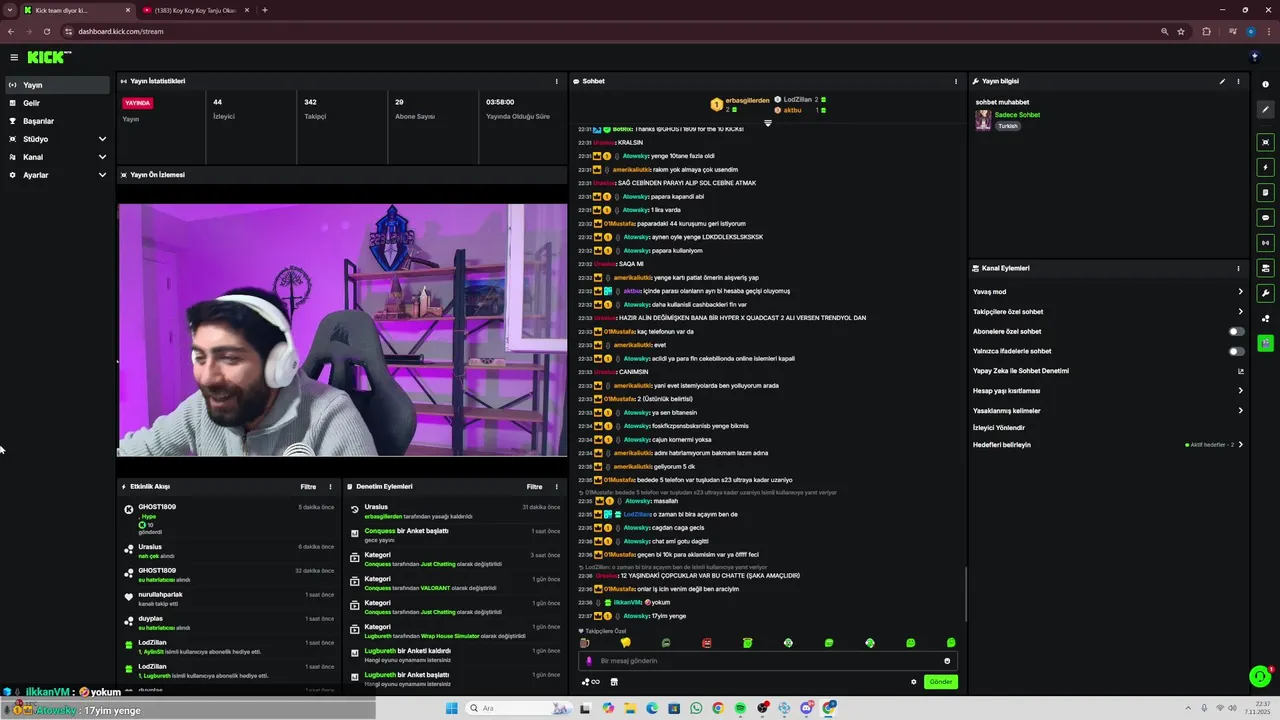Open Spotify from the taskbar
The image size is (1280, 720).
pyautogui.click(x=740, y=708)
